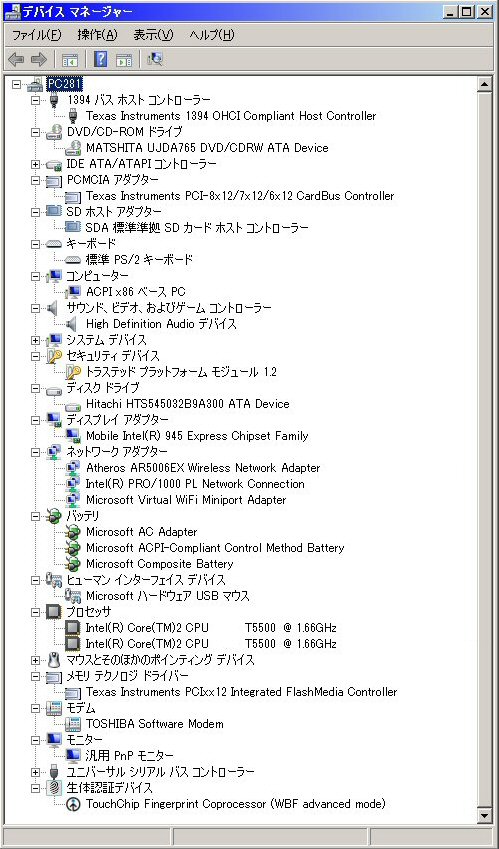Expand the IDE ATA/ATAPI コントローラー node

click(x=36, y=164)
